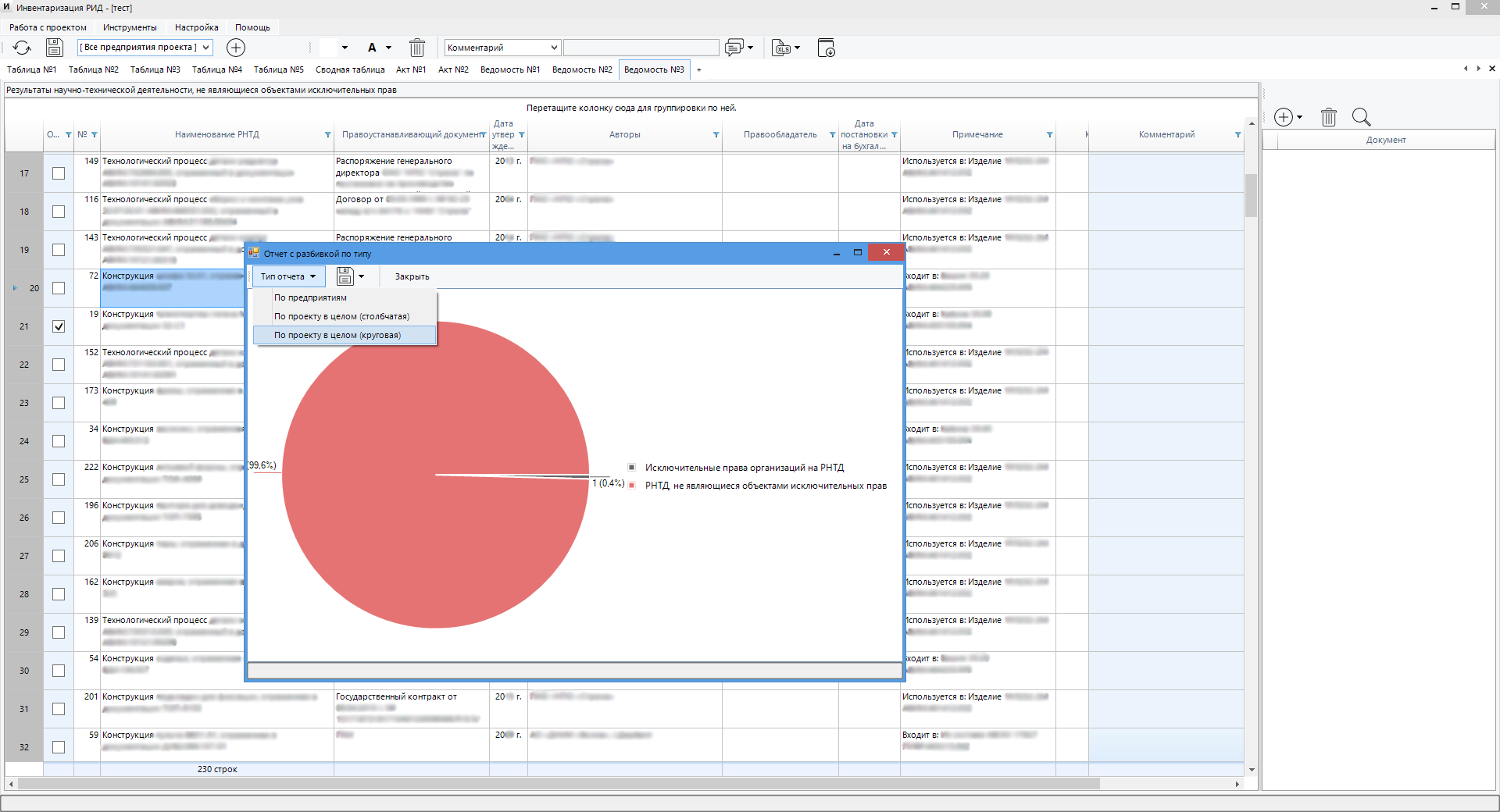
Task: Expand the Комментарий combo box
Action: coord(503,48)
